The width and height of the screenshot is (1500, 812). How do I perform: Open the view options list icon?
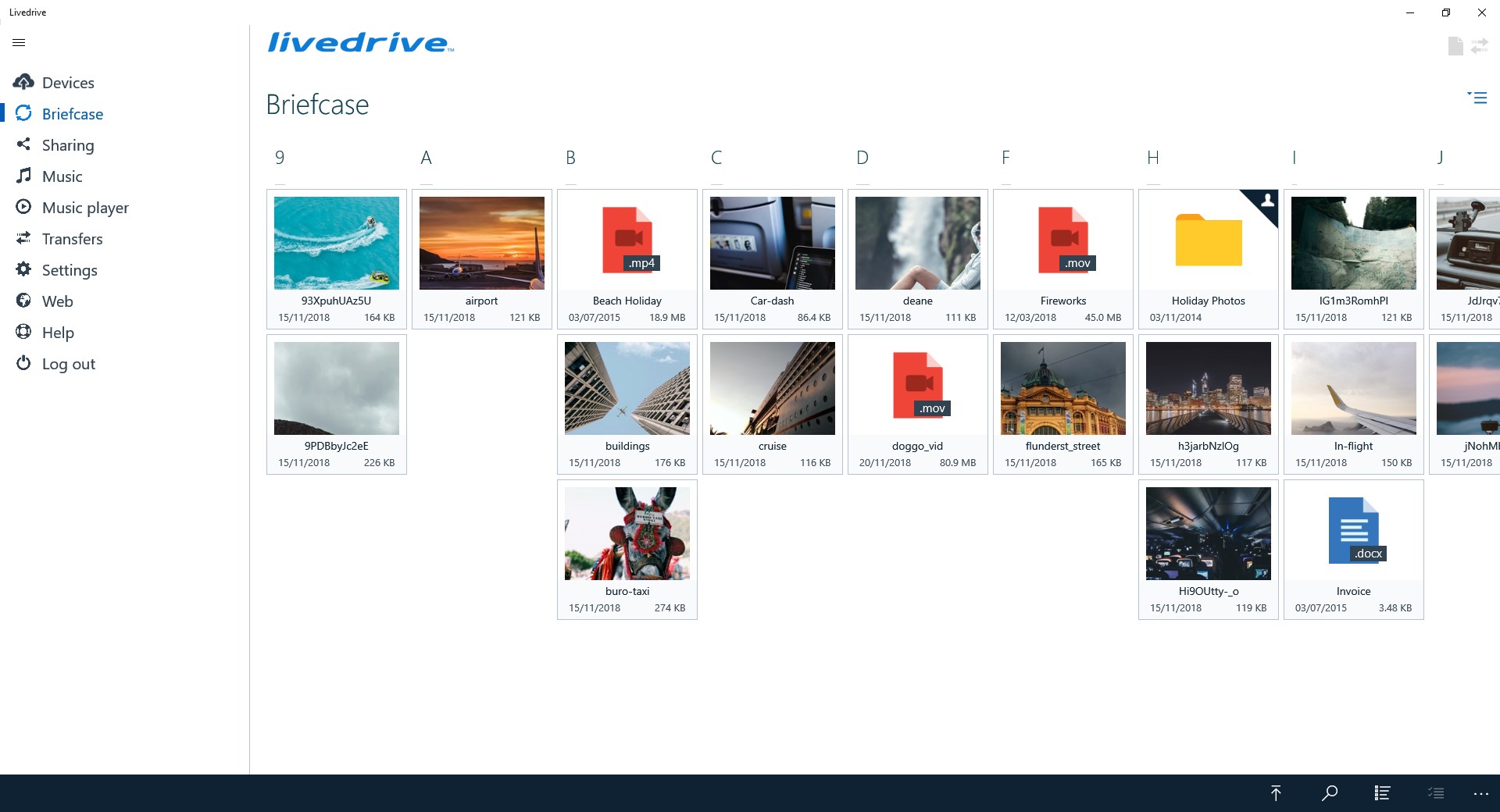[x=1477, y=98]
